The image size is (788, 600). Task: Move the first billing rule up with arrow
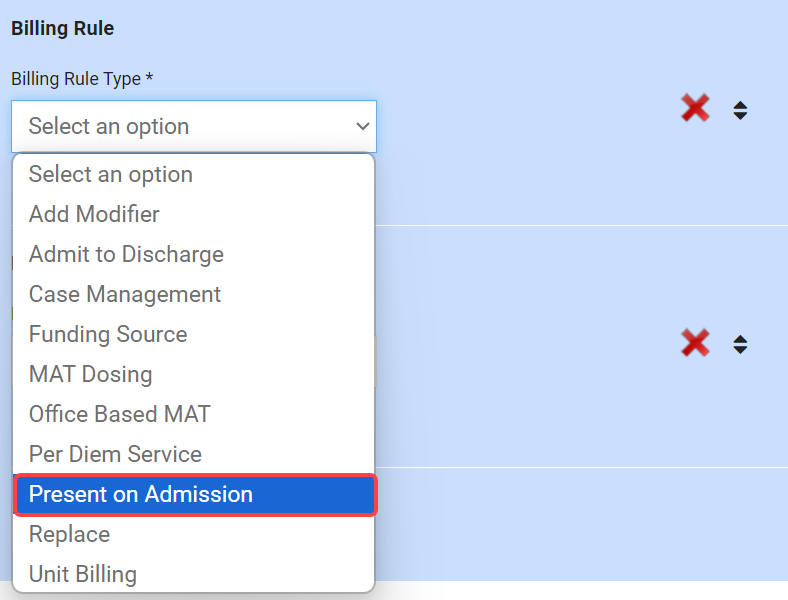[x=740, y=104]
